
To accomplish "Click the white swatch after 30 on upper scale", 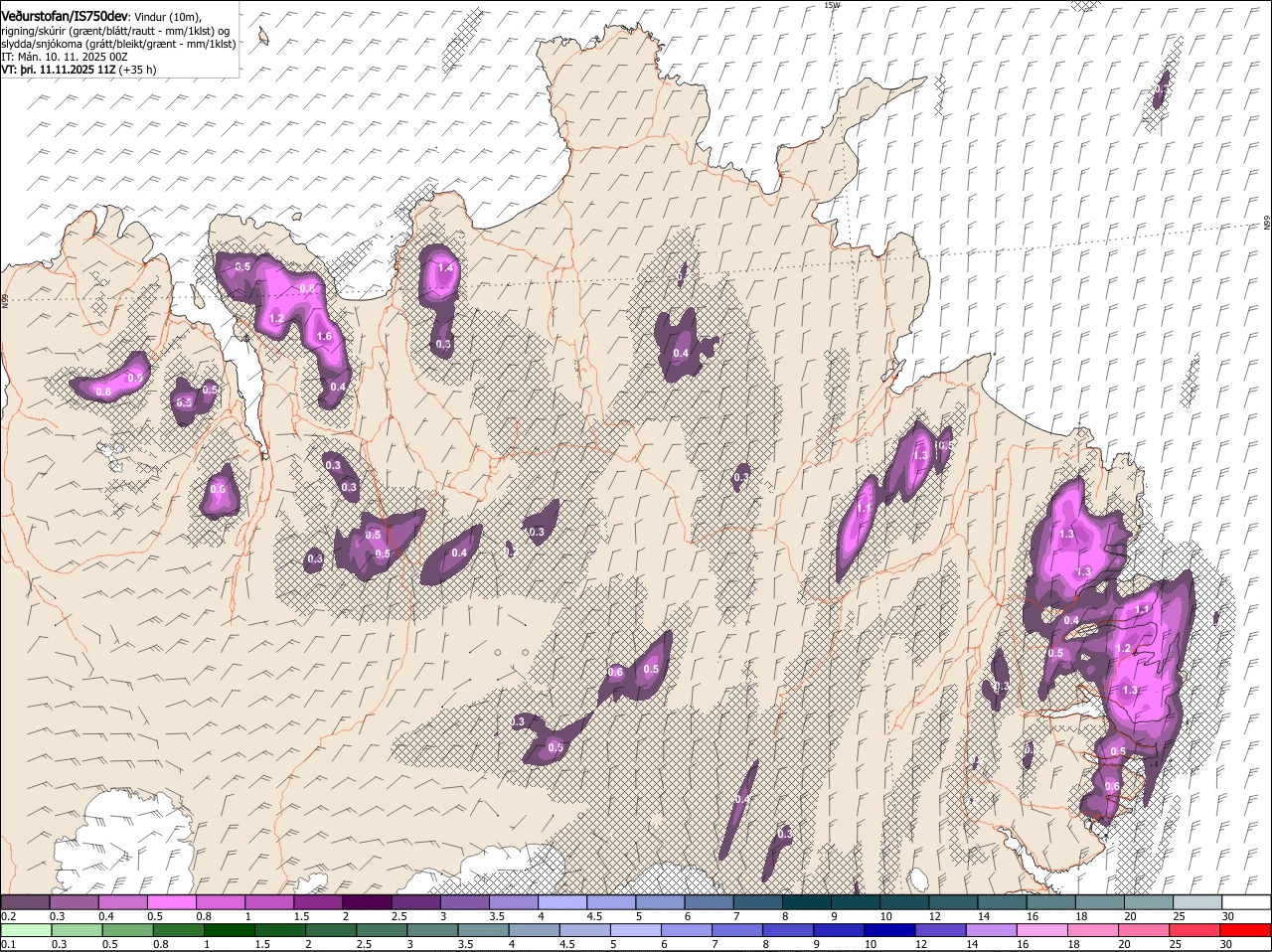I will [x=1246, y=901].
